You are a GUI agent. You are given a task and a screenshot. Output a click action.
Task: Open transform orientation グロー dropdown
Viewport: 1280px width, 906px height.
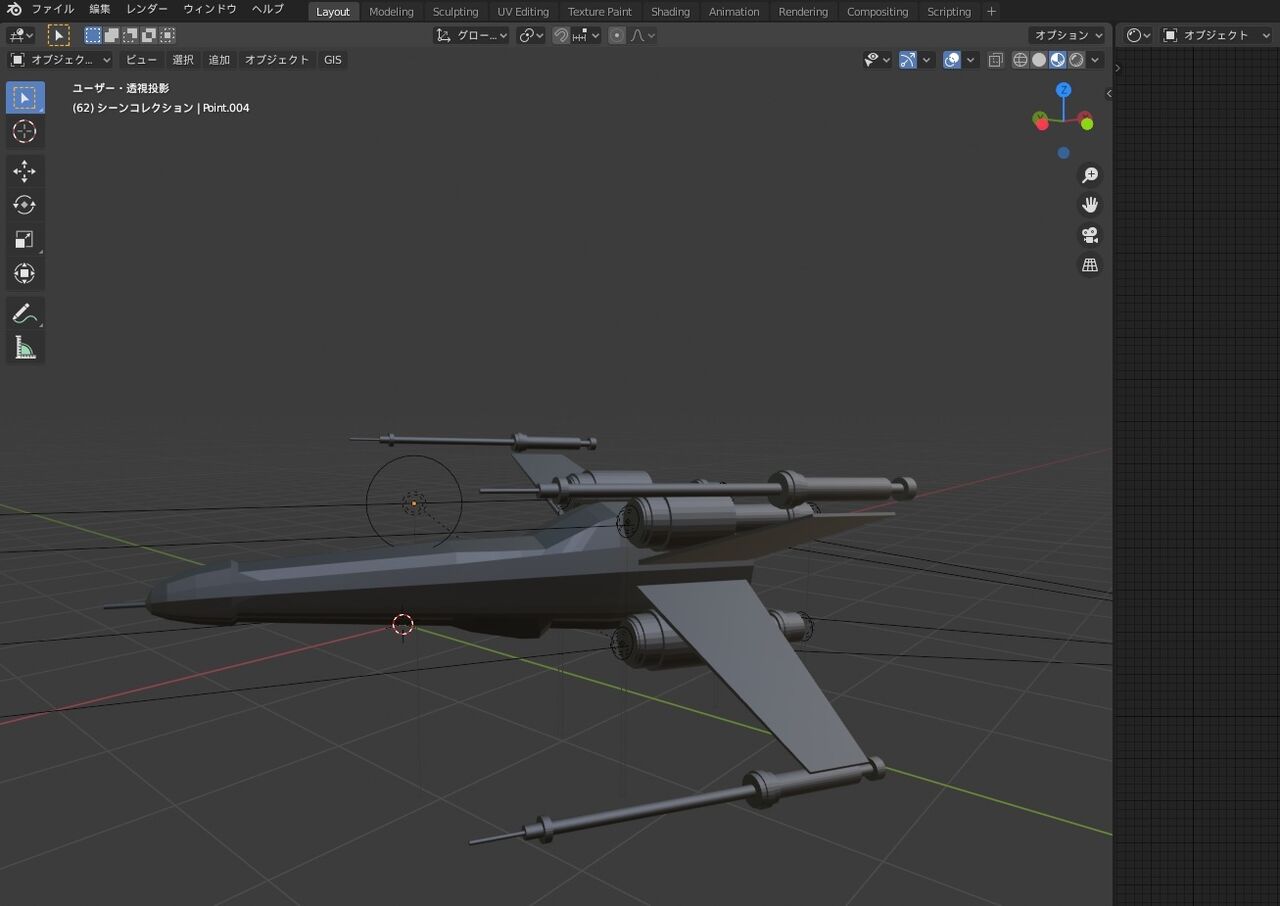(x=472, y=35)
